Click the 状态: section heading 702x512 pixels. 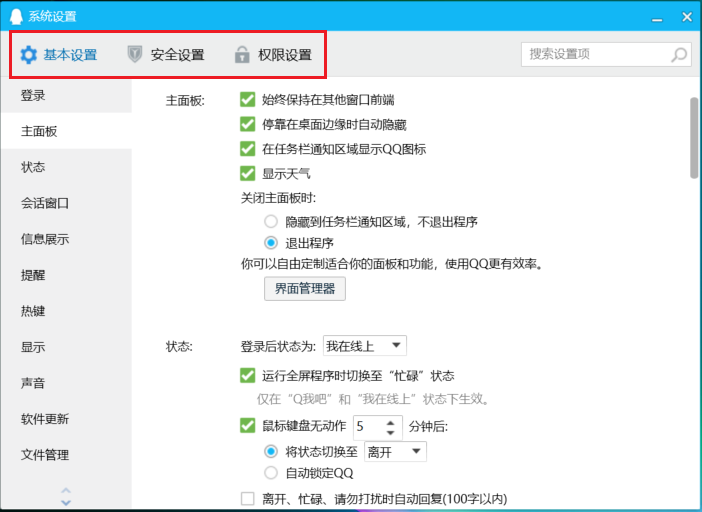click(179, 347)
